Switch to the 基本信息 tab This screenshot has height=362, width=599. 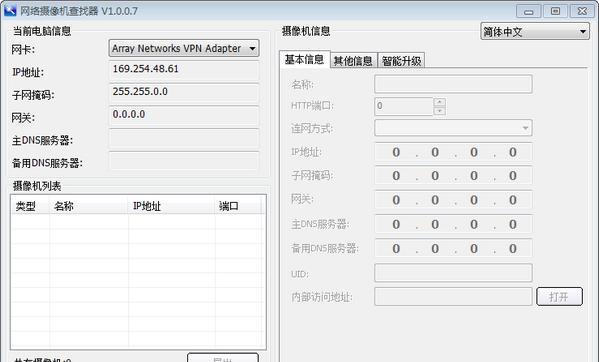tap(304, 60)
